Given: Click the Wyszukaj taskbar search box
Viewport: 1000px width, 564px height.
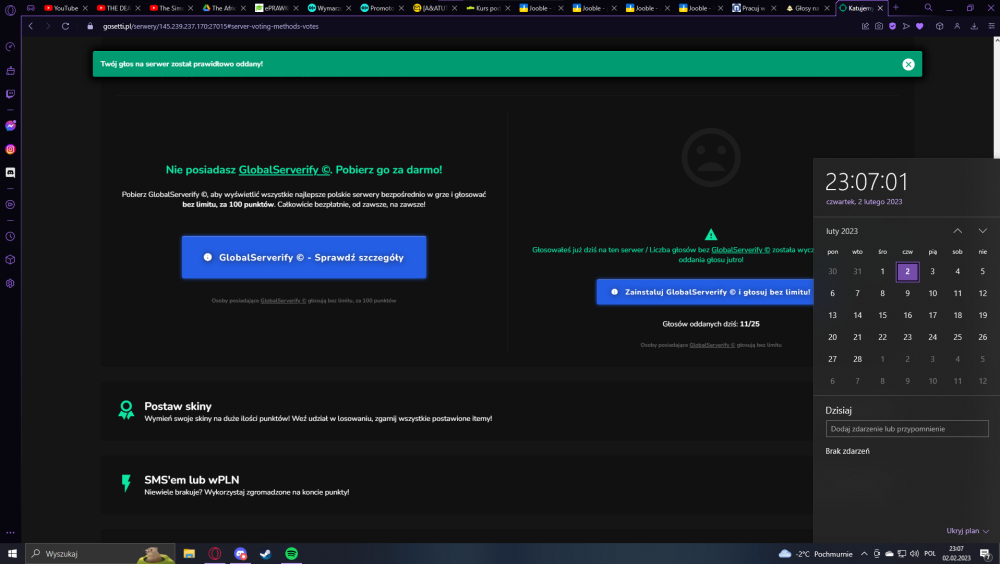Looking at the screenshot, I should point(101,554).
